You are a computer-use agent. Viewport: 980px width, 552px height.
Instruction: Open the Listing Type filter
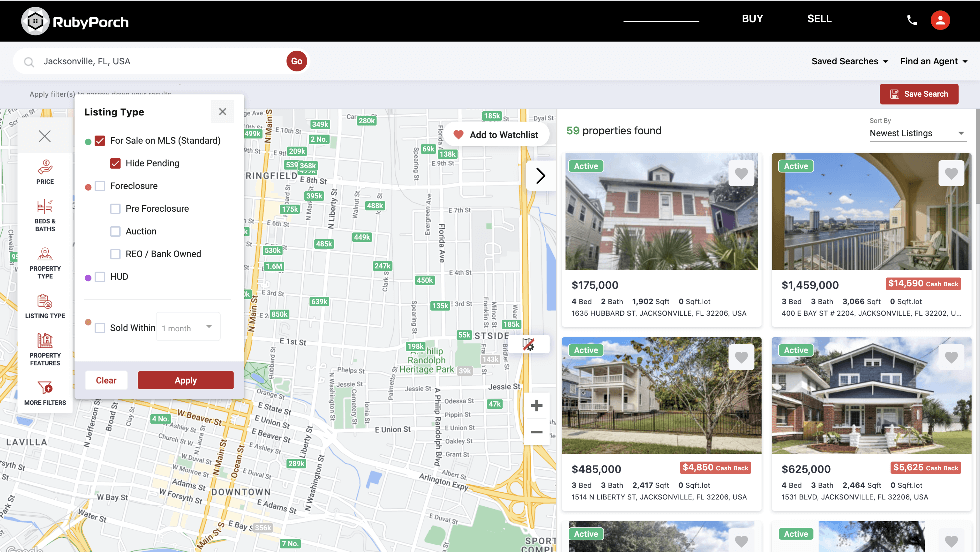coord(45,306)
